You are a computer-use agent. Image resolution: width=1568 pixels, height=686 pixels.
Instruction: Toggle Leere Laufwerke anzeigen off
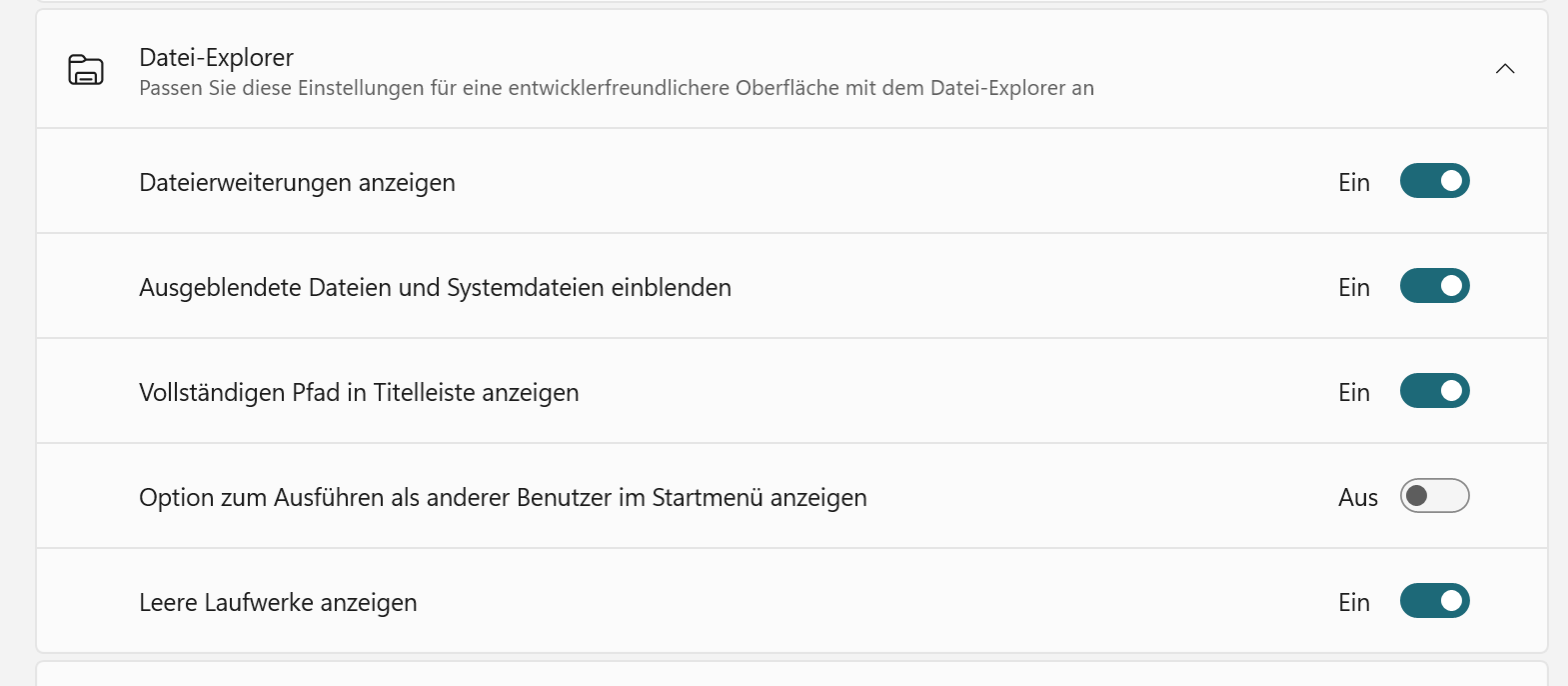coord(1434,601)
